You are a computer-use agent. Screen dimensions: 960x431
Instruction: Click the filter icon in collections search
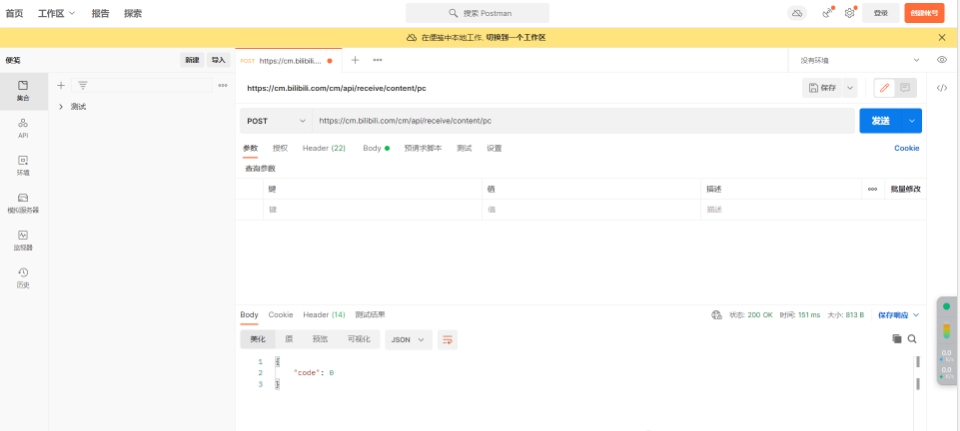(x=82, y=85)
